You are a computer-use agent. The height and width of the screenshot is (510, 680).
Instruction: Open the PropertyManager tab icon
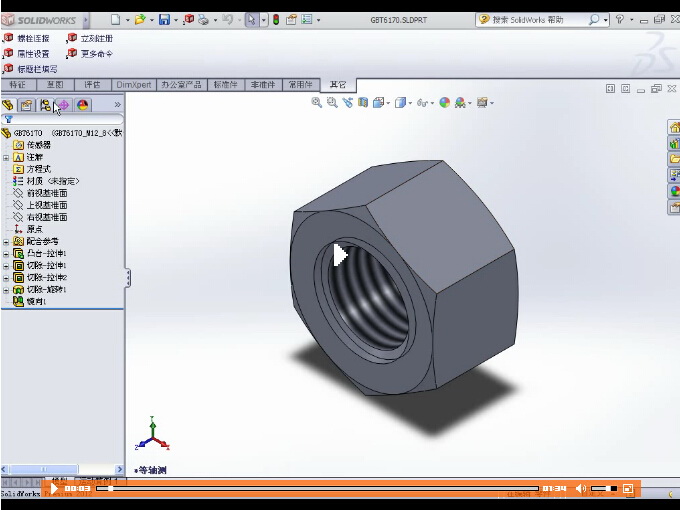[27, 105]
